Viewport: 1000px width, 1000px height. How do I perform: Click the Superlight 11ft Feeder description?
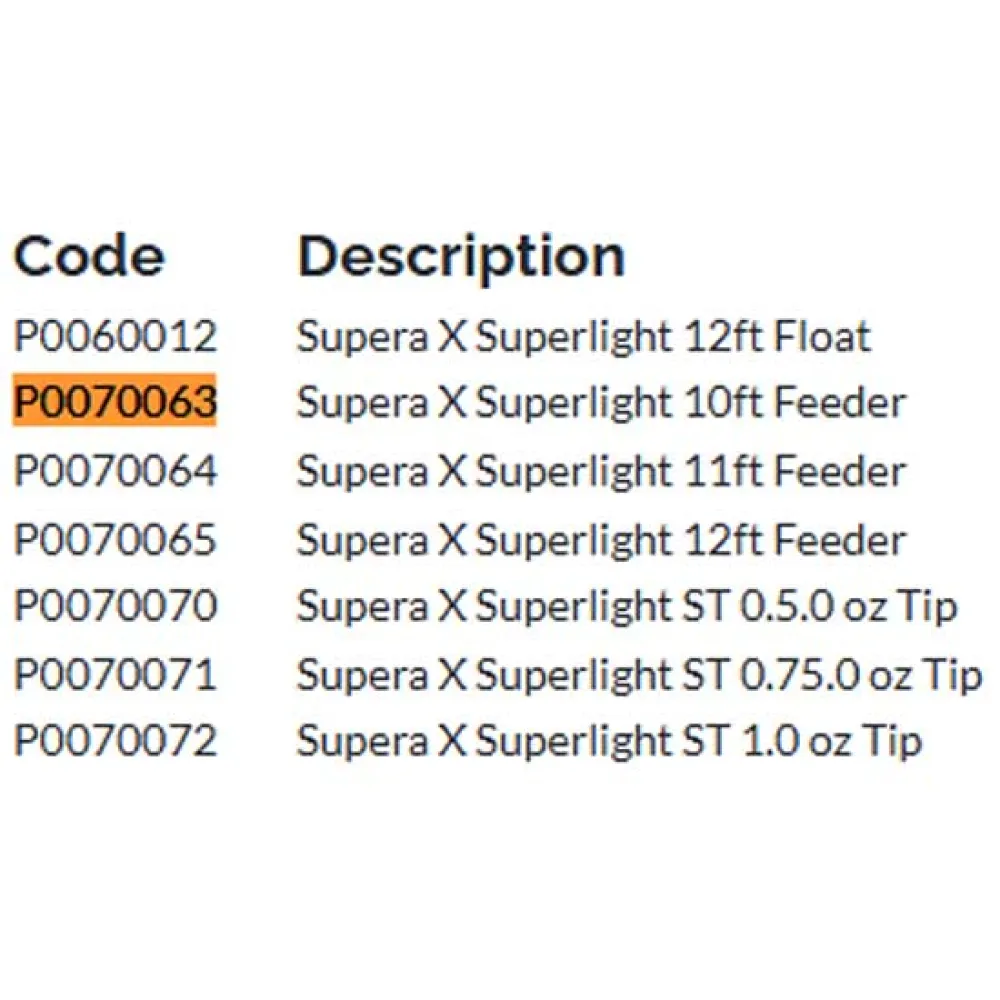pyautogui.click(x=601, y=471)
